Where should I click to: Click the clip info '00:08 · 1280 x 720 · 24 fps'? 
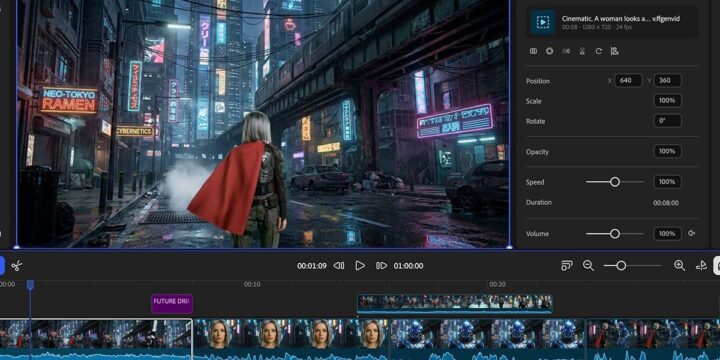point(596,28)
